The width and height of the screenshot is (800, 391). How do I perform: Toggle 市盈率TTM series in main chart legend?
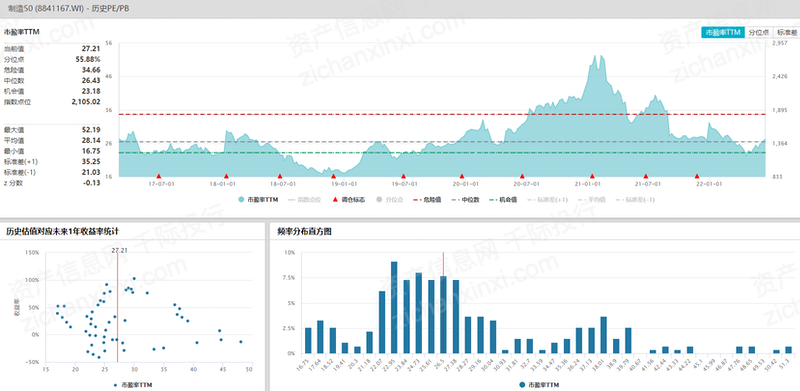[258, 200]
